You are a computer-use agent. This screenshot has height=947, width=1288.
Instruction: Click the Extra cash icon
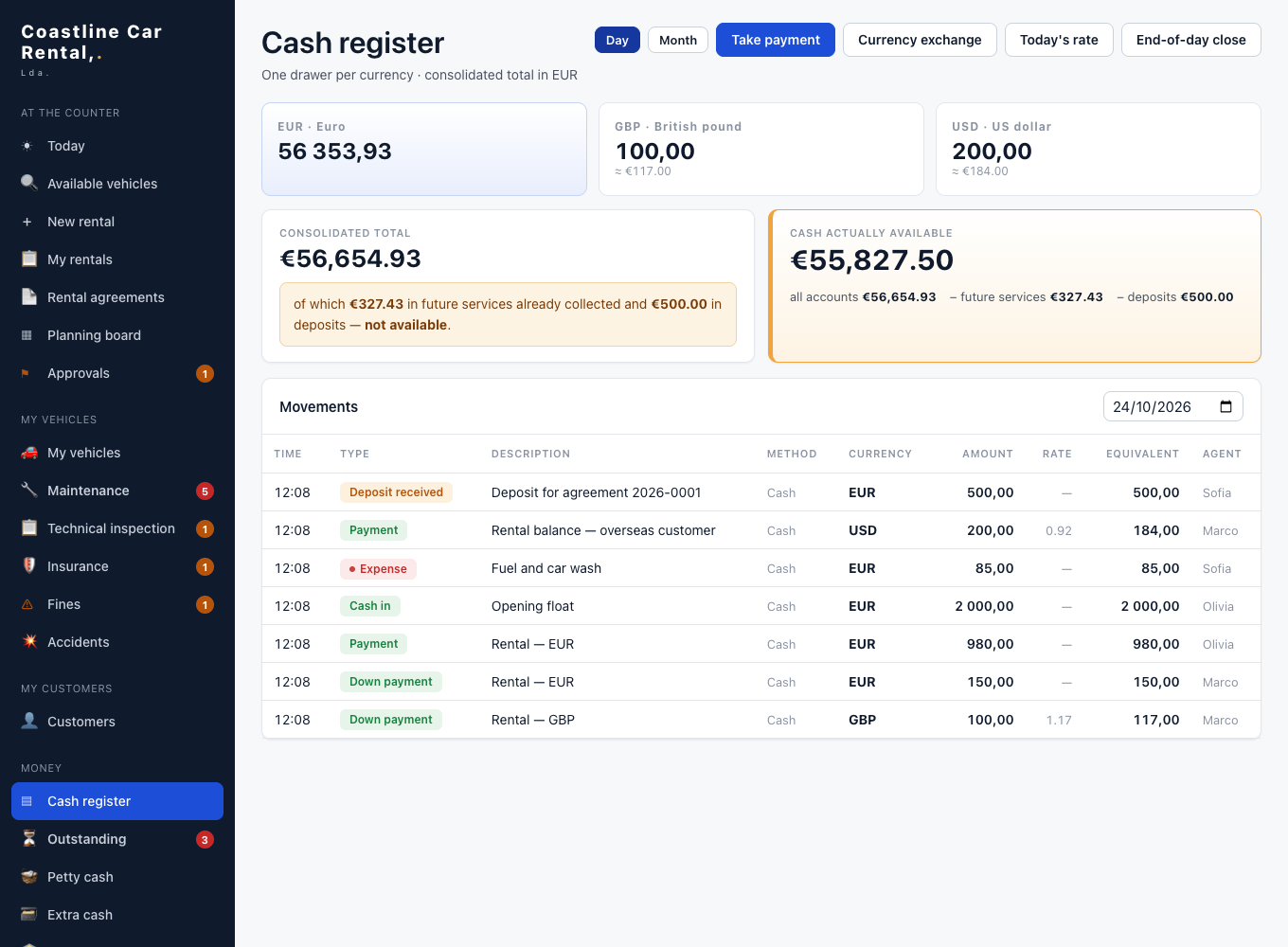coord(29,914)
